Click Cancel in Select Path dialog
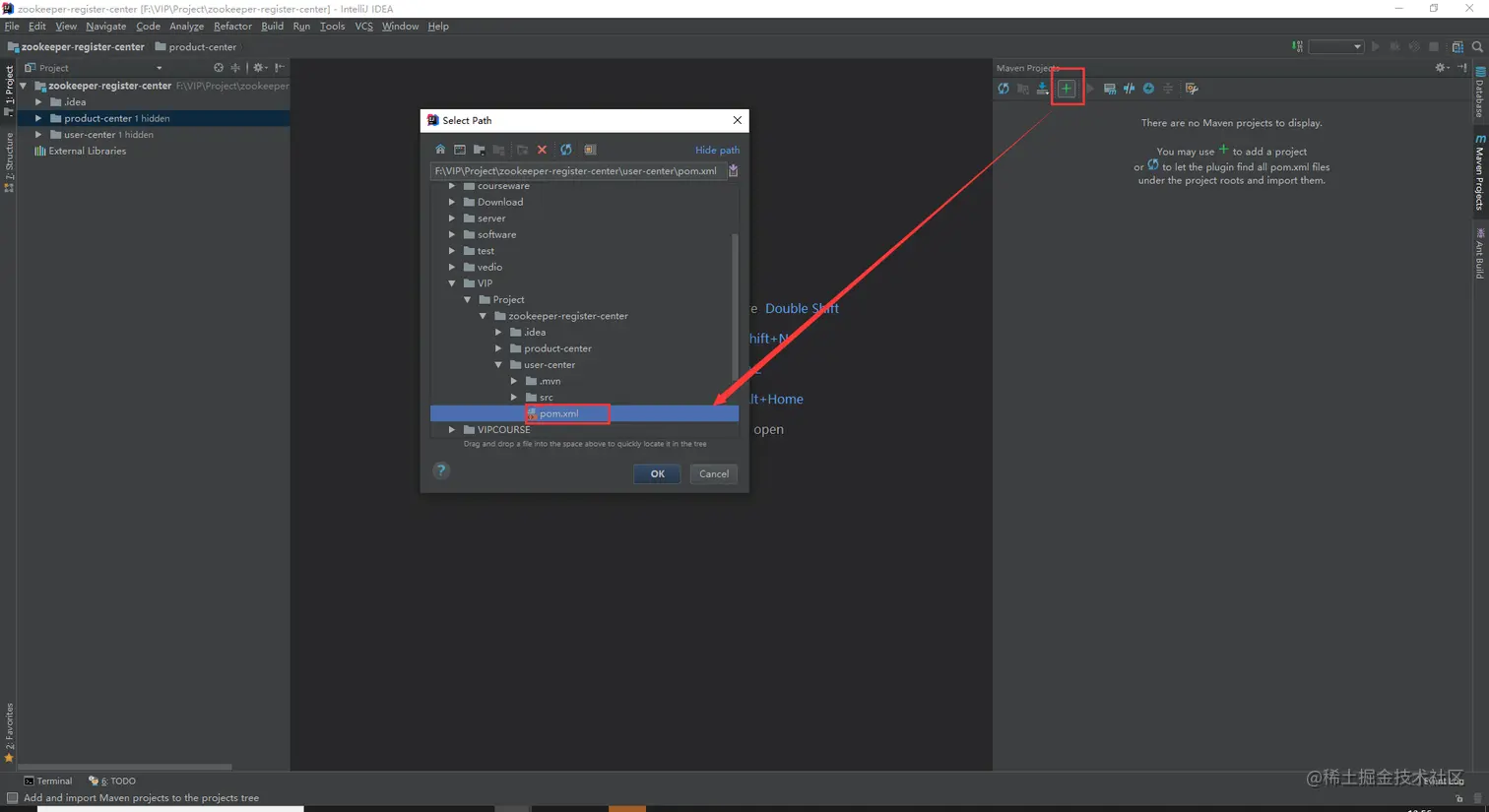The height and width of the screenshot is (812, 1489). point(714,474)
